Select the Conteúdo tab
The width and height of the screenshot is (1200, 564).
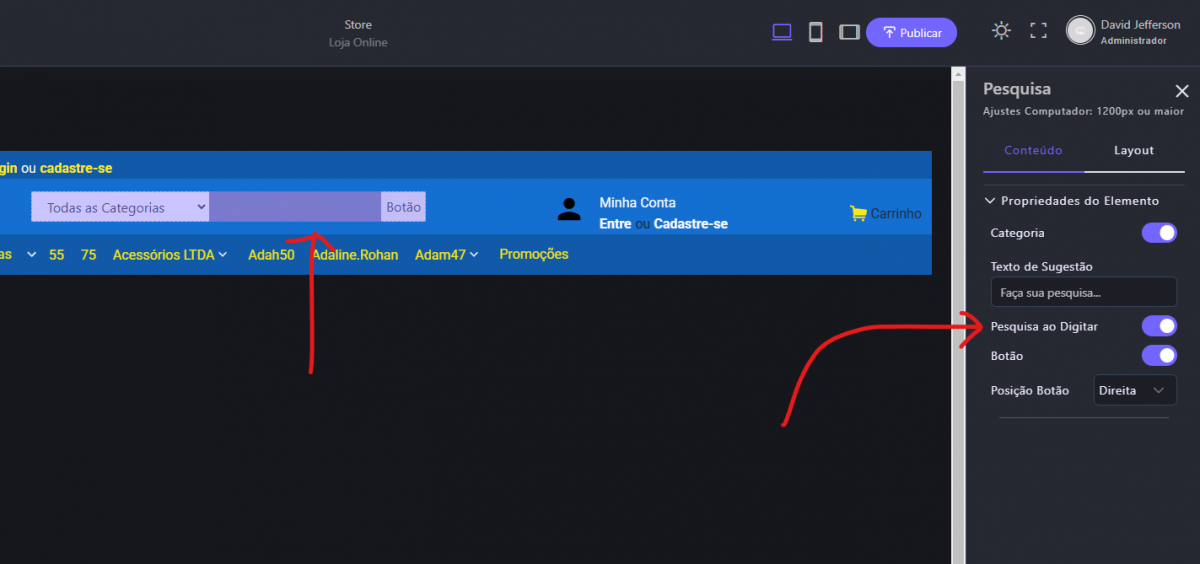pos(1033,151)
